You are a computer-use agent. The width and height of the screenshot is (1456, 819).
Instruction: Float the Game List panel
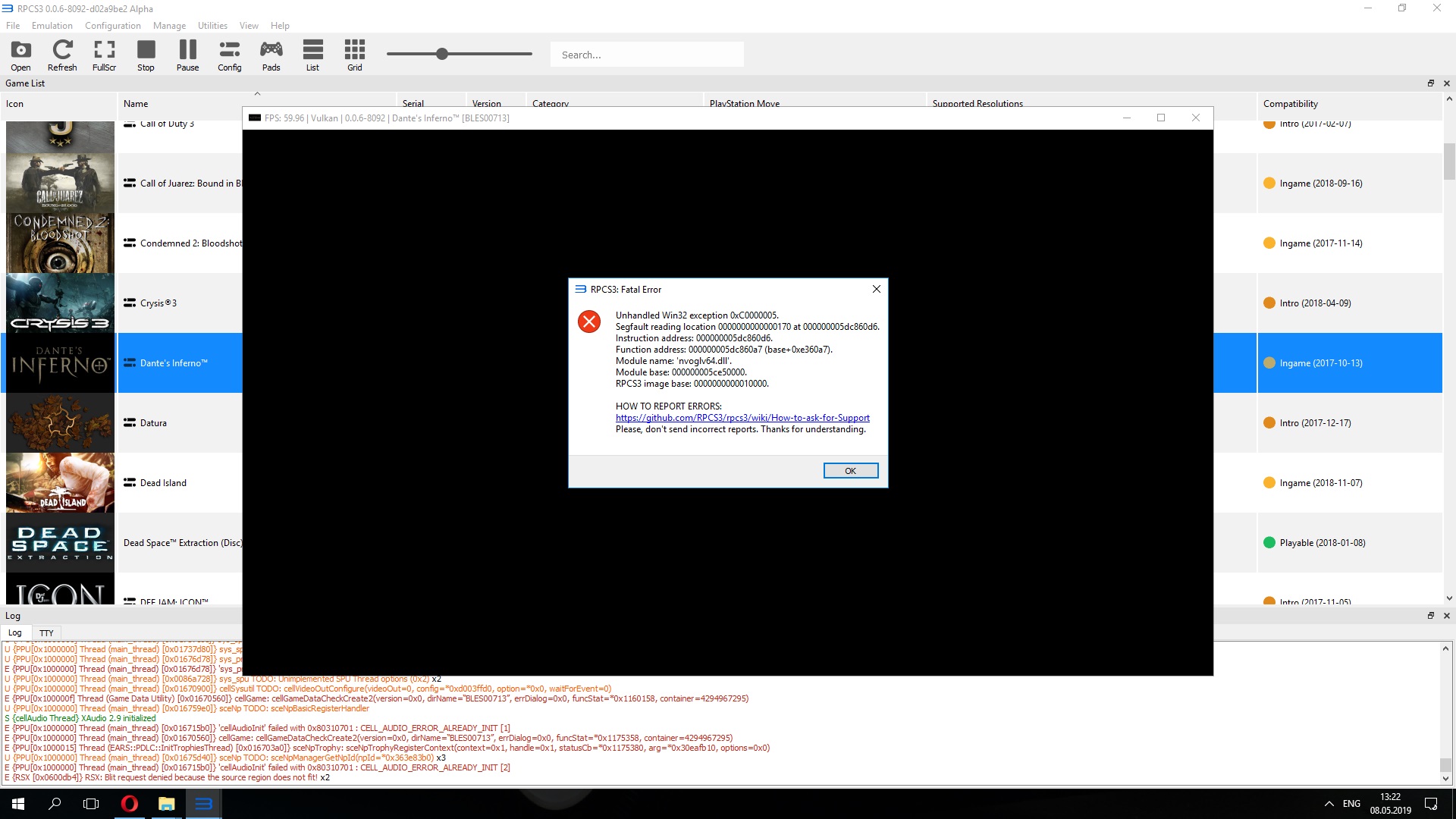click(x=1431, y=83)
